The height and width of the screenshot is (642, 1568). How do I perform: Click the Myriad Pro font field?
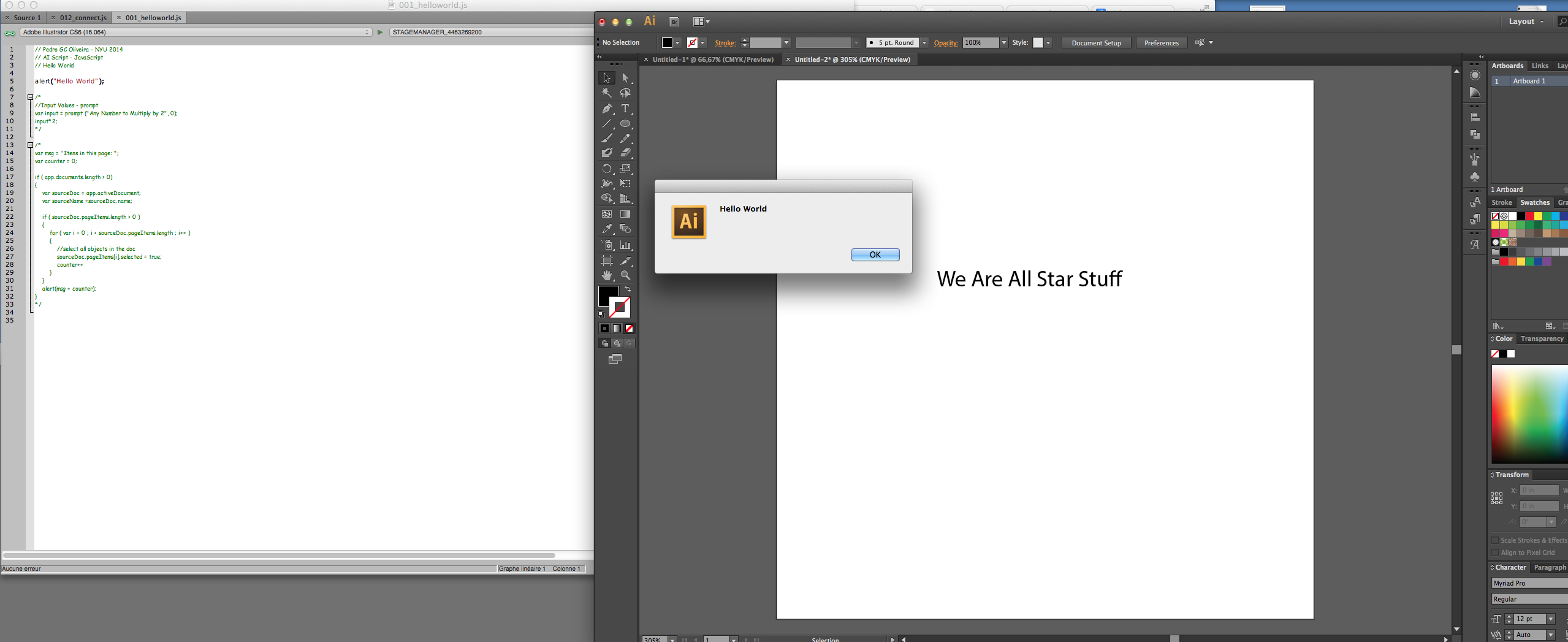(1529, 583)
